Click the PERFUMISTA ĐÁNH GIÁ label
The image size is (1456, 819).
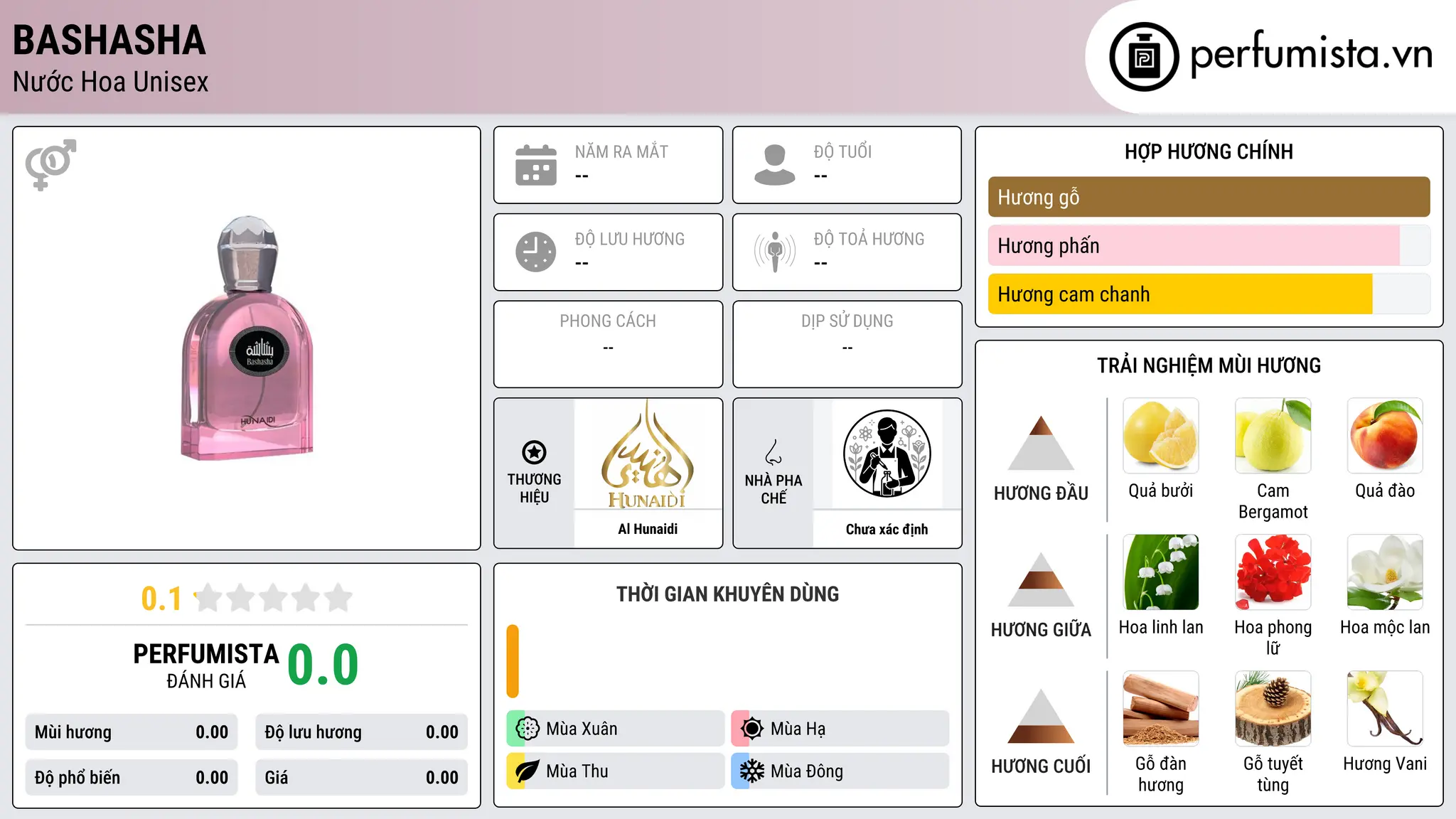(x=206, y=665)
